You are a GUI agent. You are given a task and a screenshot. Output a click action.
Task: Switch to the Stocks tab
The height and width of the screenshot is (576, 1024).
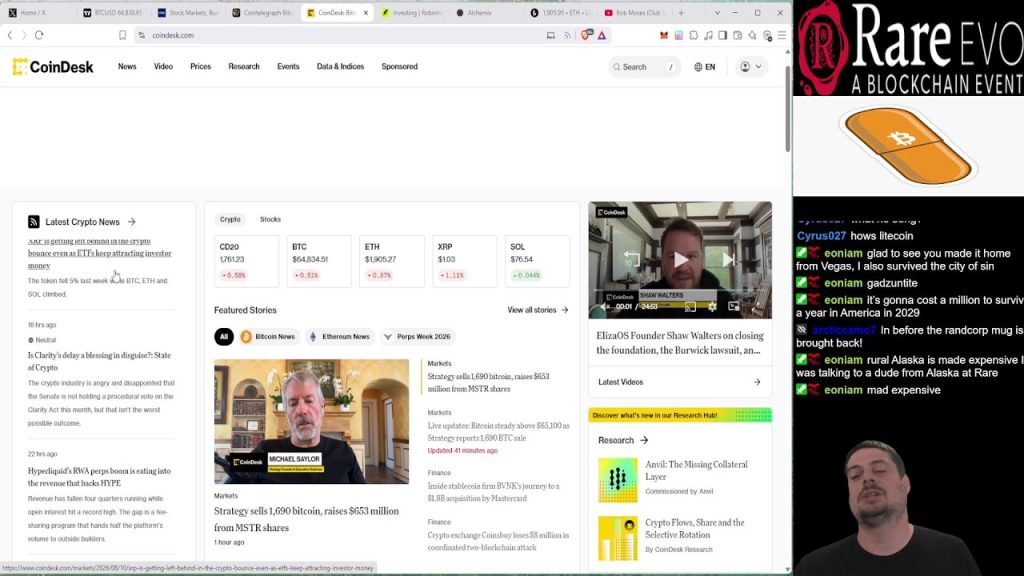coord(270,219)
